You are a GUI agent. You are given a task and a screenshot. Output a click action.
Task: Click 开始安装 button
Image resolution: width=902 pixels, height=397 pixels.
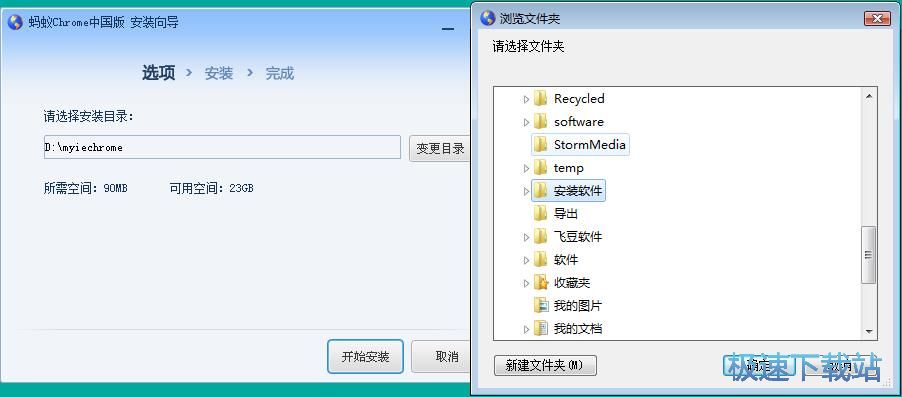pos(365,357)
